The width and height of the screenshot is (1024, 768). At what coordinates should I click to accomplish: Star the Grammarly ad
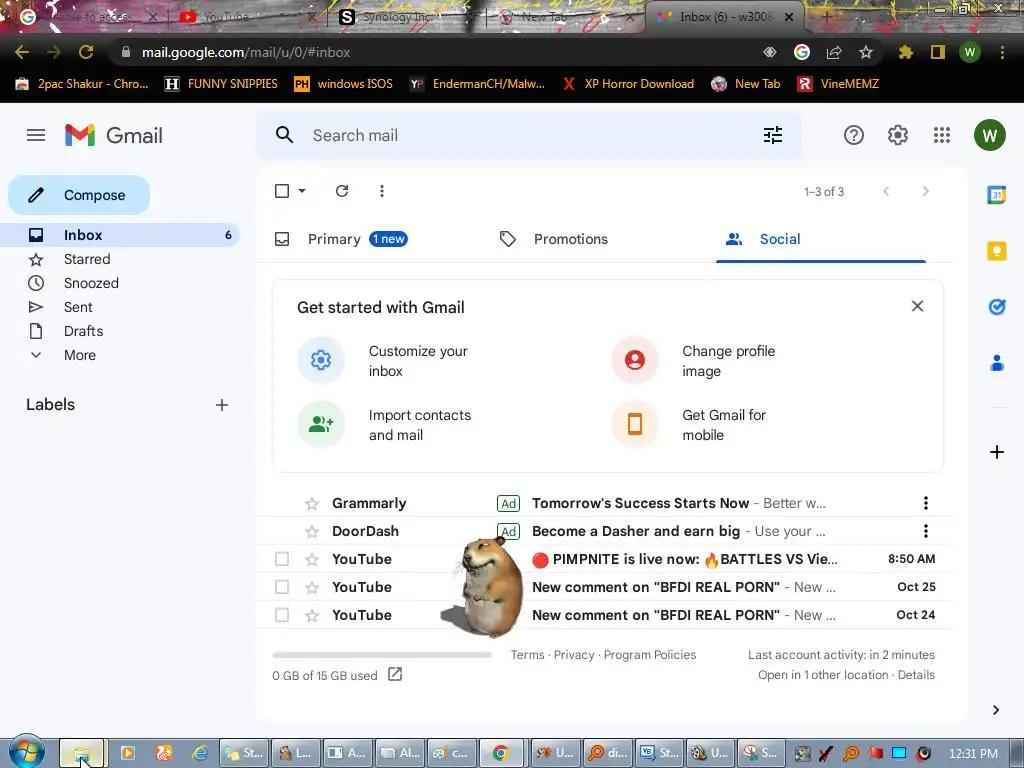tap(312, 504)
